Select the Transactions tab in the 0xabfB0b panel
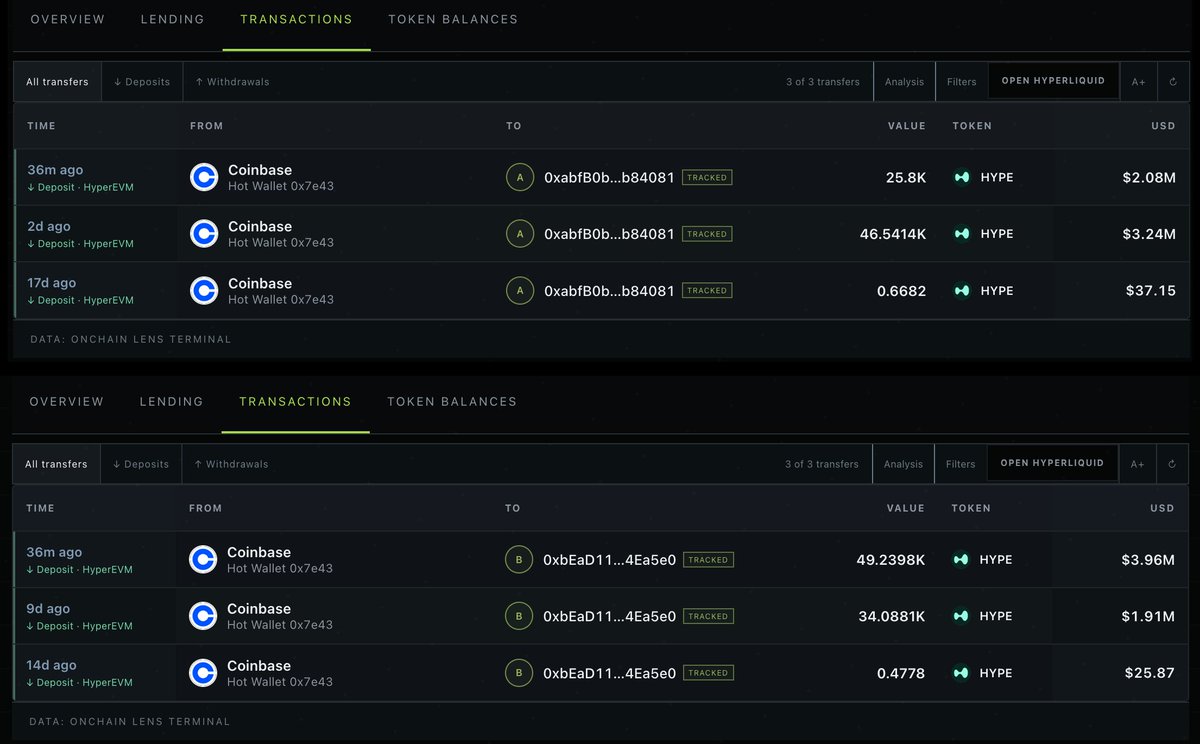 pyautogui.click(x=297, y=19)
